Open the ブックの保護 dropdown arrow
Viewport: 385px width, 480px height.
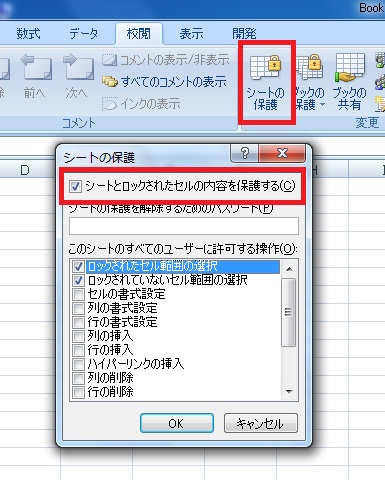point(322,105)
